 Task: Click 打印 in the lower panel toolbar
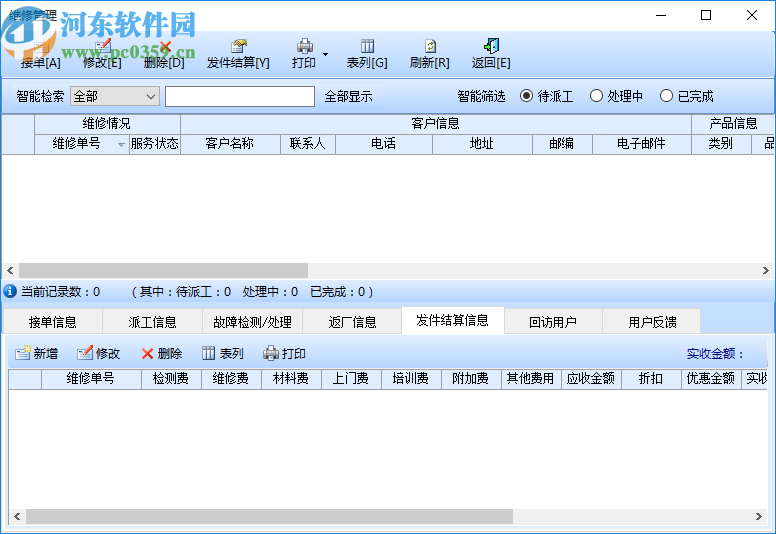click(284, 353)
